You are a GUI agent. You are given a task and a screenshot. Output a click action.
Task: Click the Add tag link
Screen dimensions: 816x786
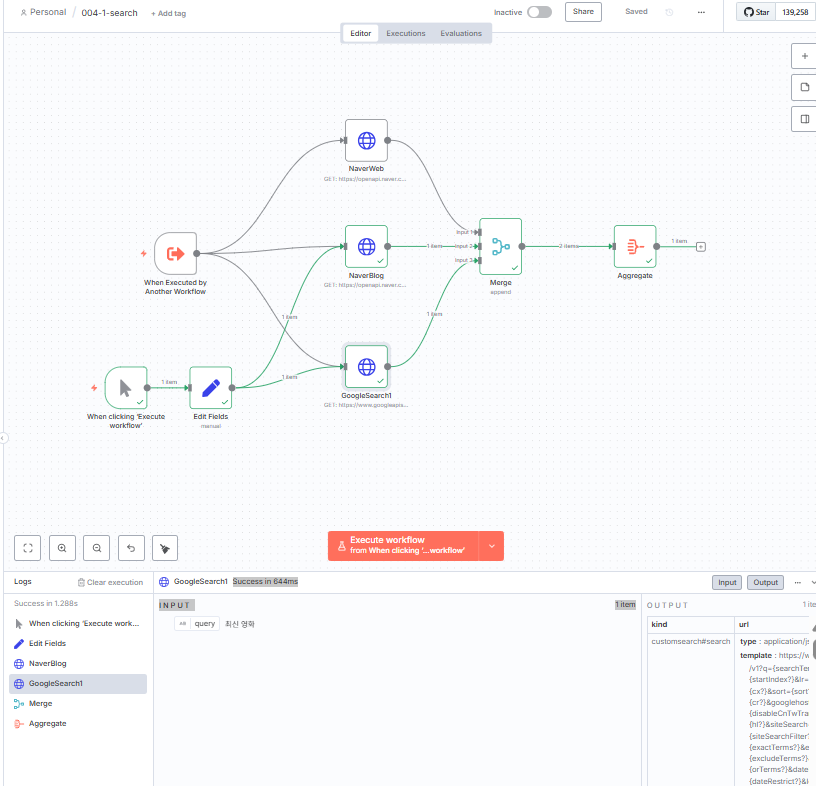point(168,14)
